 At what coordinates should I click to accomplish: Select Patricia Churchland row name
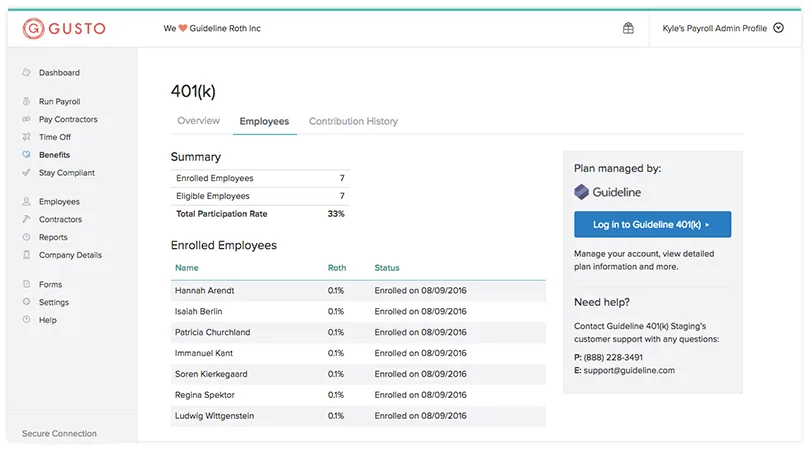pos(212,332)
